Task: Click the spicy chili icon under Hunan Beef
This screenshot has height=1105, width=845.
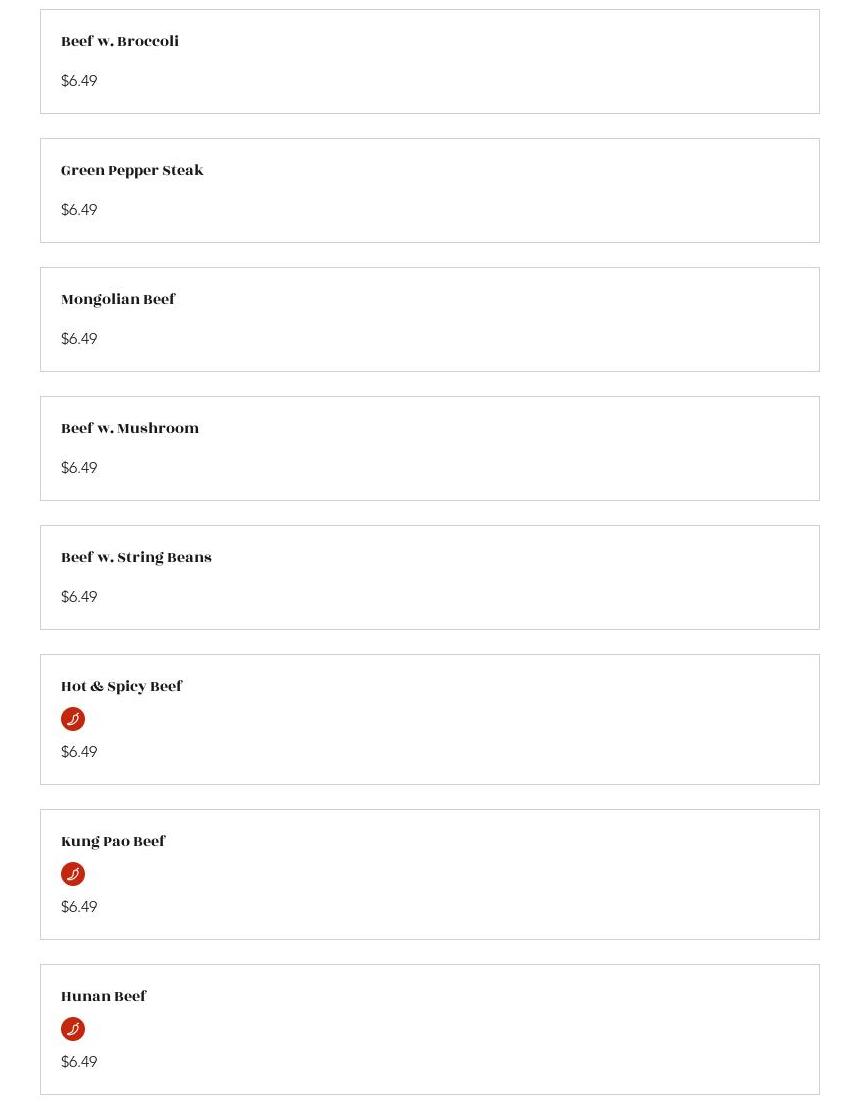Action: coord(73,1029)
